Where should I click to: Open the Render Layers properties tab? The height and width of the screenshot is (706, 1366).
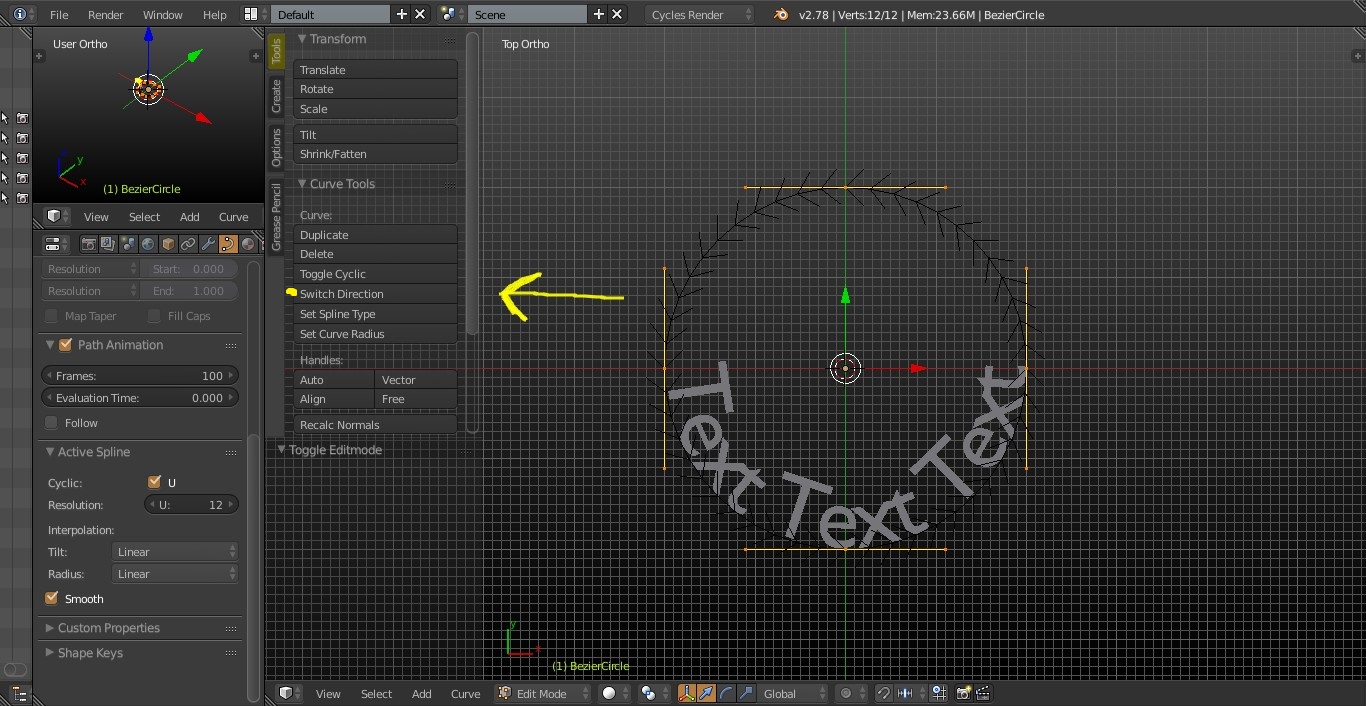click(108, 244)
